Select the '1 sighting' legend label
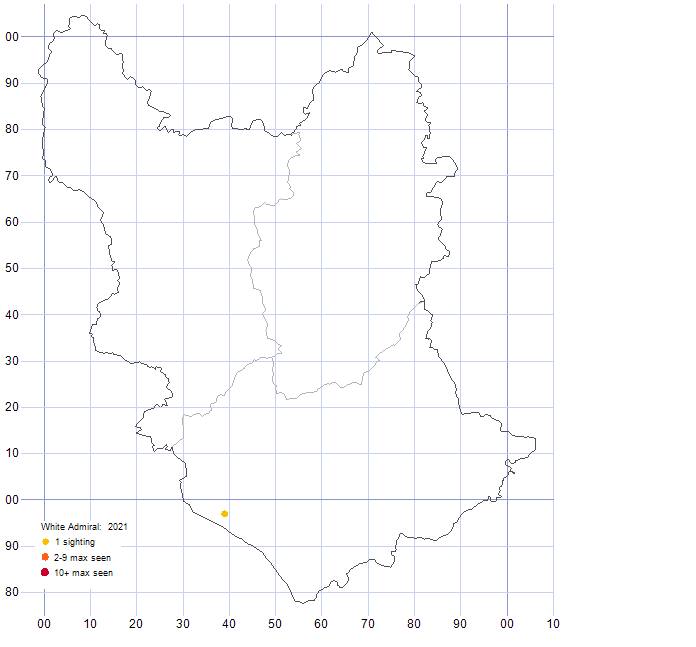Image resolution: width=696 pixels, height=647 pixels. [x=75, y=542]
